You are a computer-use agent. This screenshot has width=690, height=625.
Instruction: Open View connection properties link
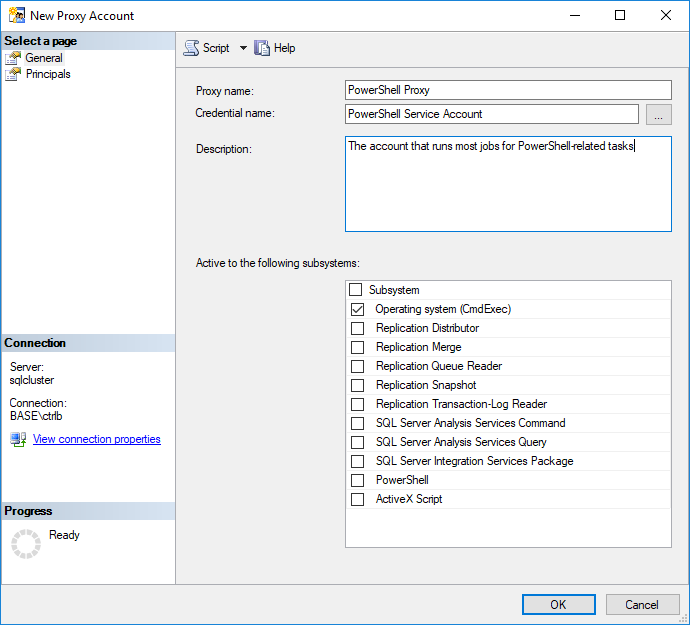tap(96, 440)
